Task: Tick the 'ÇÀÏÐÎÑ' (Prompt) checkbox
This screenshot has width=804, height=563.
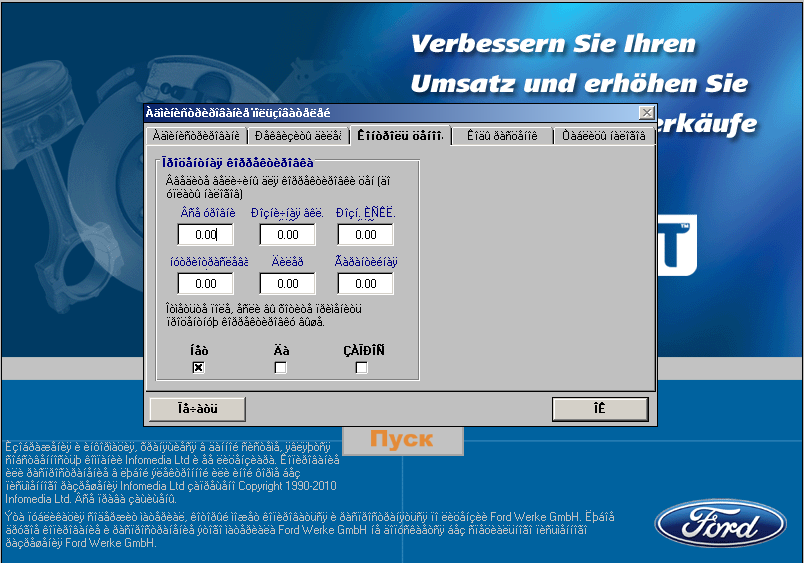Action: click(x=362, y=368)
